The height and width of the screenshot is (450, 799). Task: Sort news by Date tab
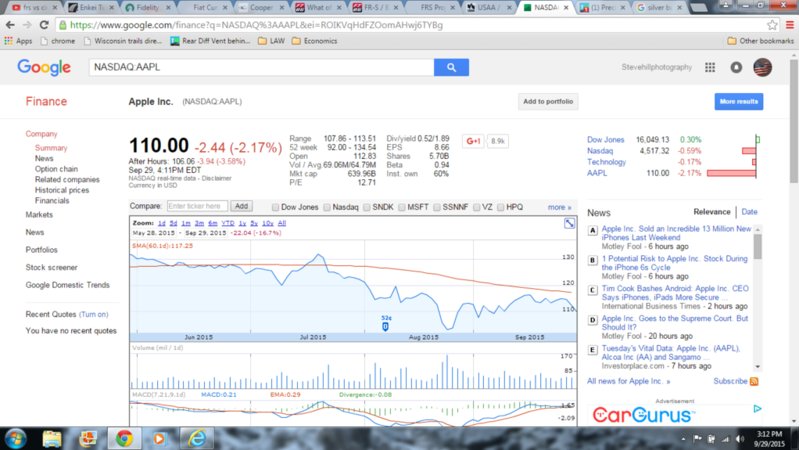pyautogui.click(x=749, y=211)
